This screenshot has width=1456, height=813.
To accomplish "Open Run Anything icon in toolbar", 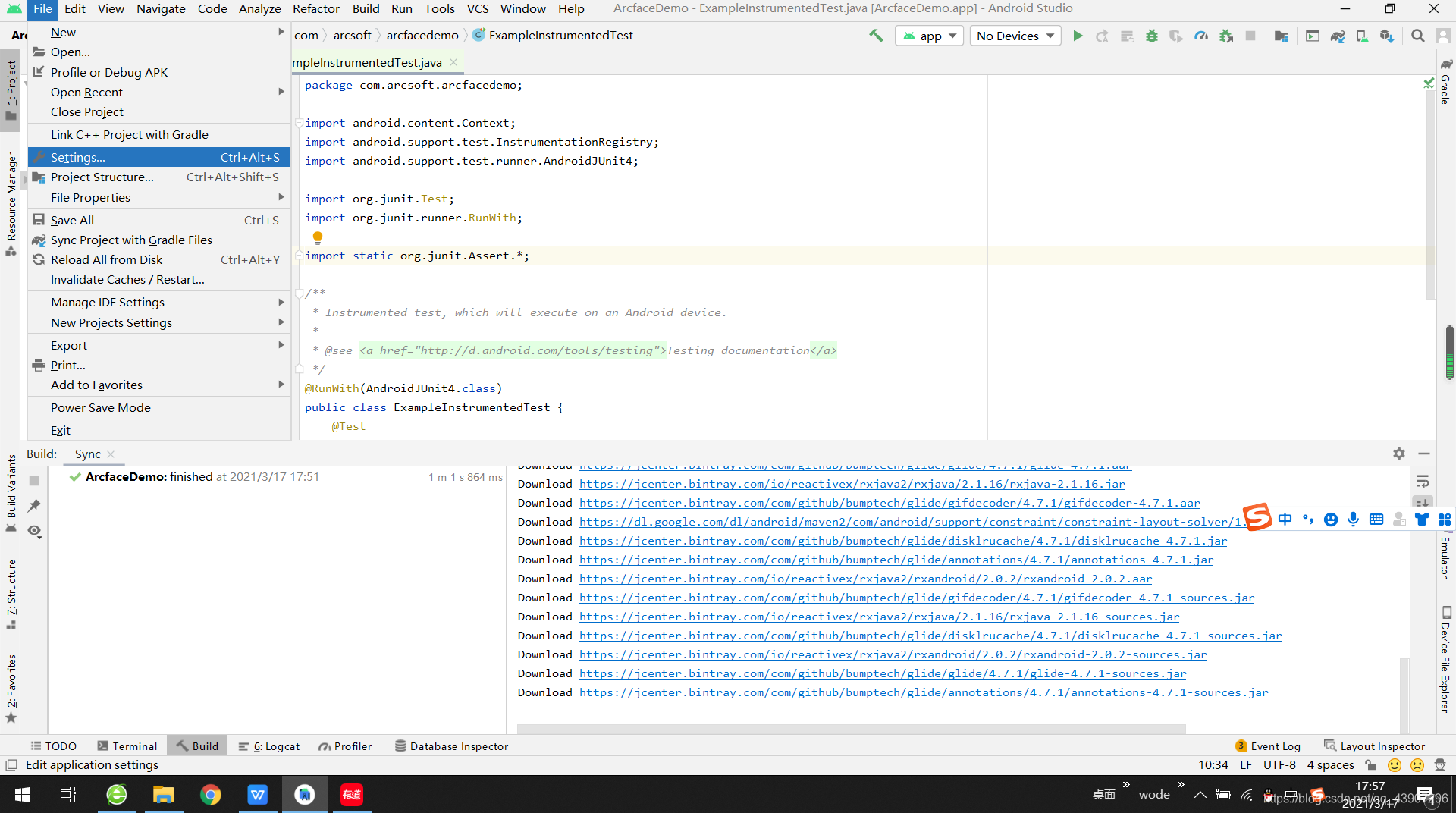I will tap(1313, 36).
